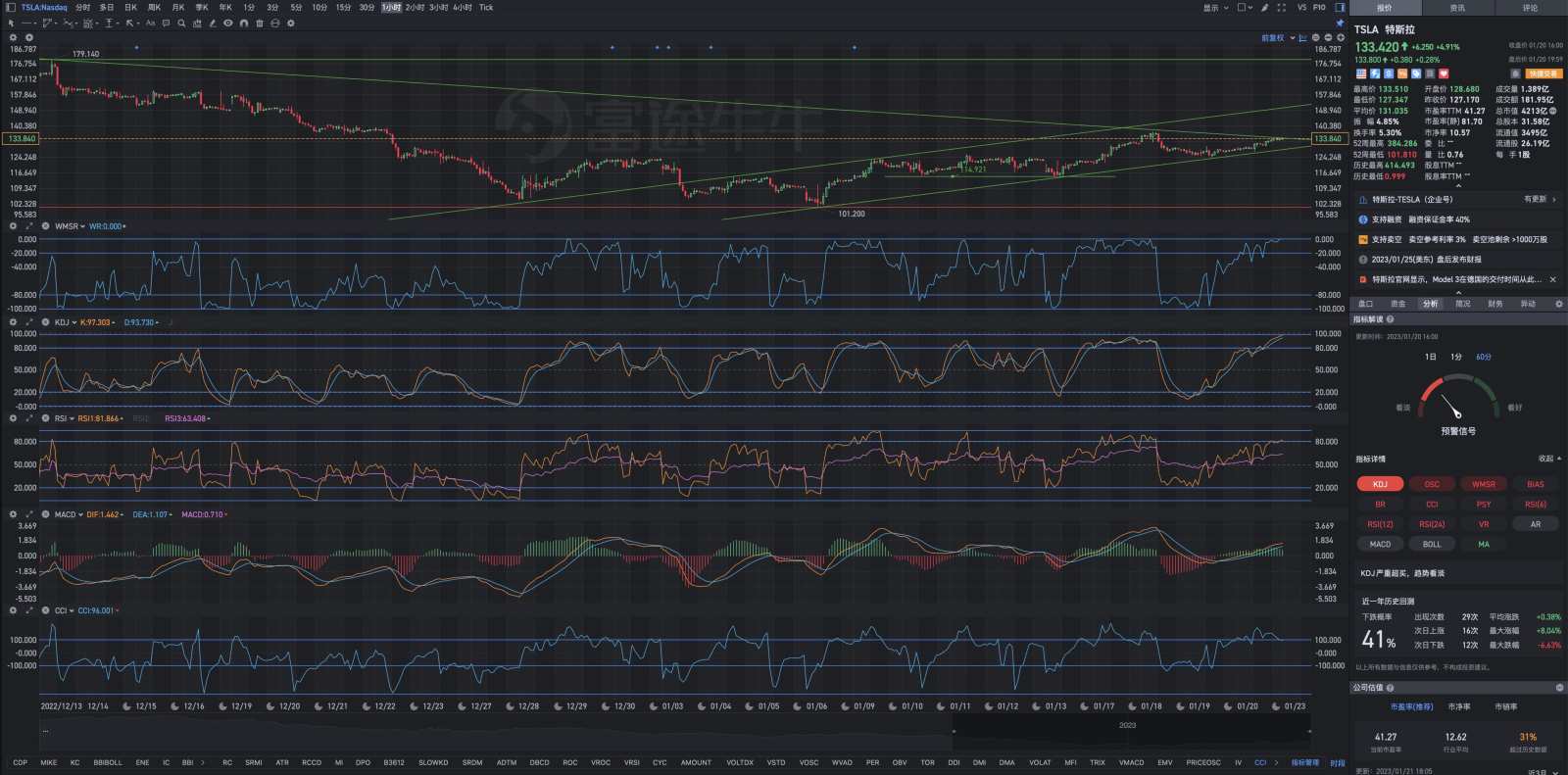The image size is (1568, 775).
Task: Select the magnifier zoom tool in drawing toolbar
Action: click(x=181, y=23)
